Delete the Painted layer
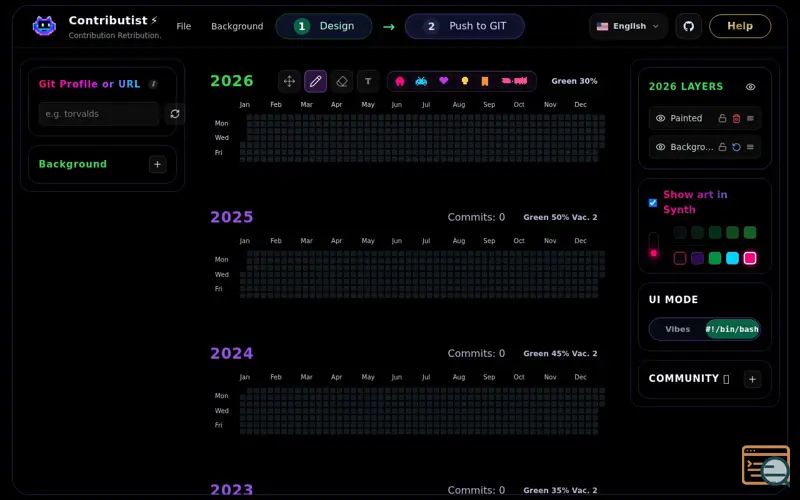 pyautogui.click(x=736, y=118)
